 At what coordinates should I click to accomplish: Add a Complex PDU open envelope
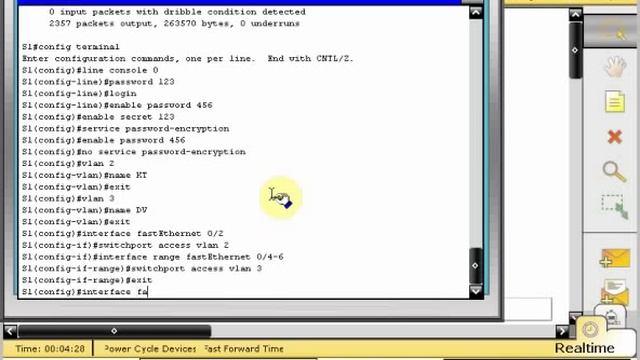point(615,291)
